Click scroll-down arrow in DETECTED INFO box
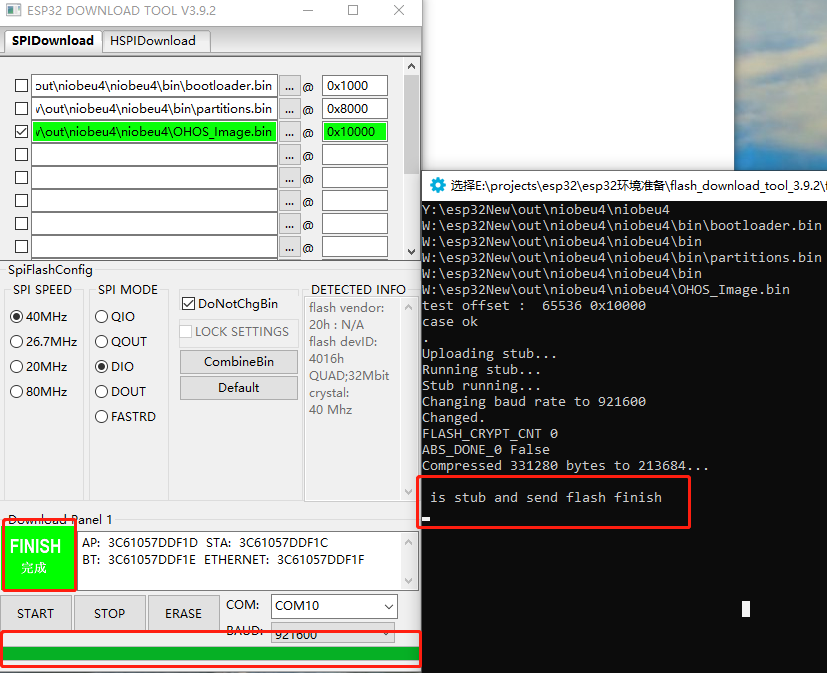The width and height of the screenshot is (827, 673). point(408,492)
